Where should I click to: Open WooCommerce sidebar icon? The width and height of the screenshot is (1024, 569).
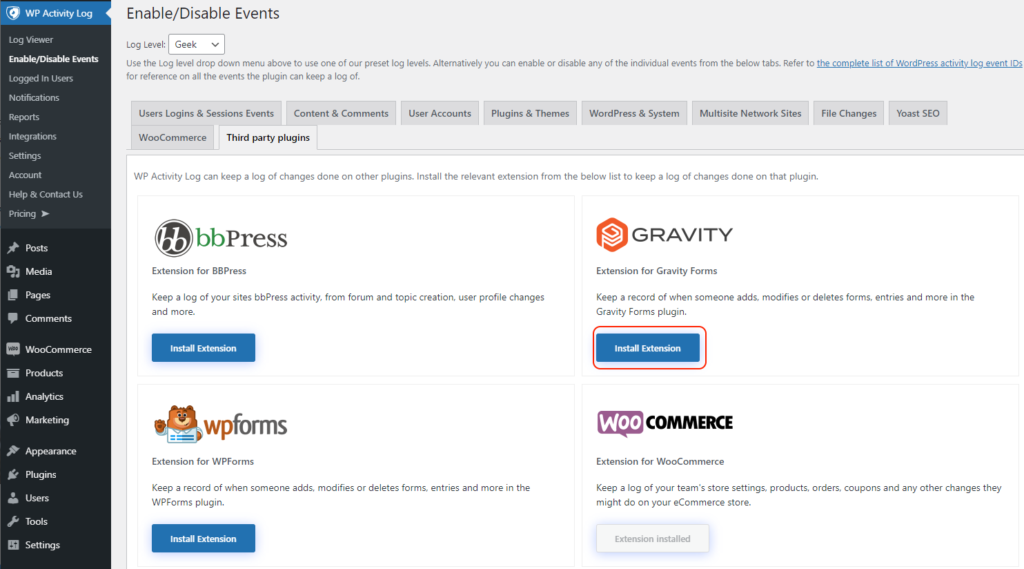pos(13,349)
